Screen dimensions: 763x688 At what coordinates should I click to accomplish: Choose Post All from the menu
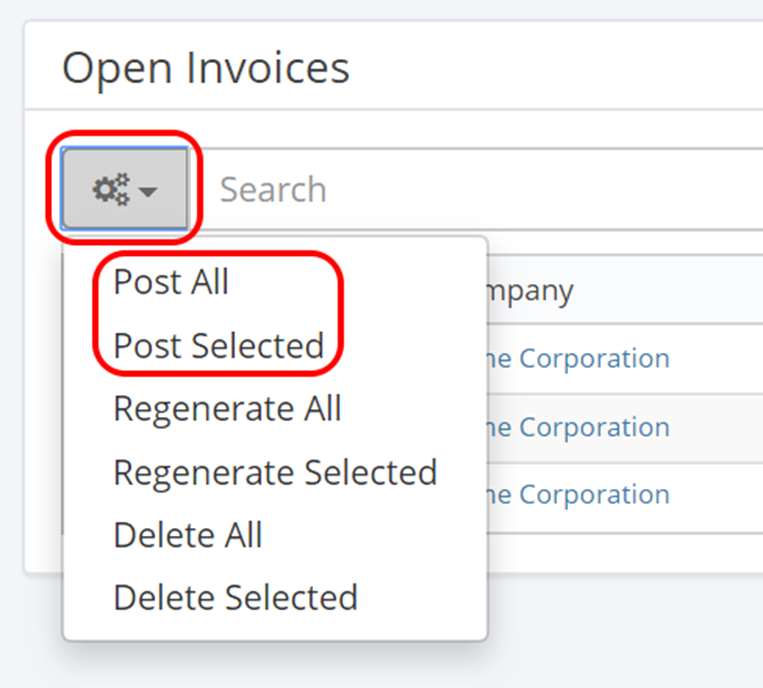171,282
